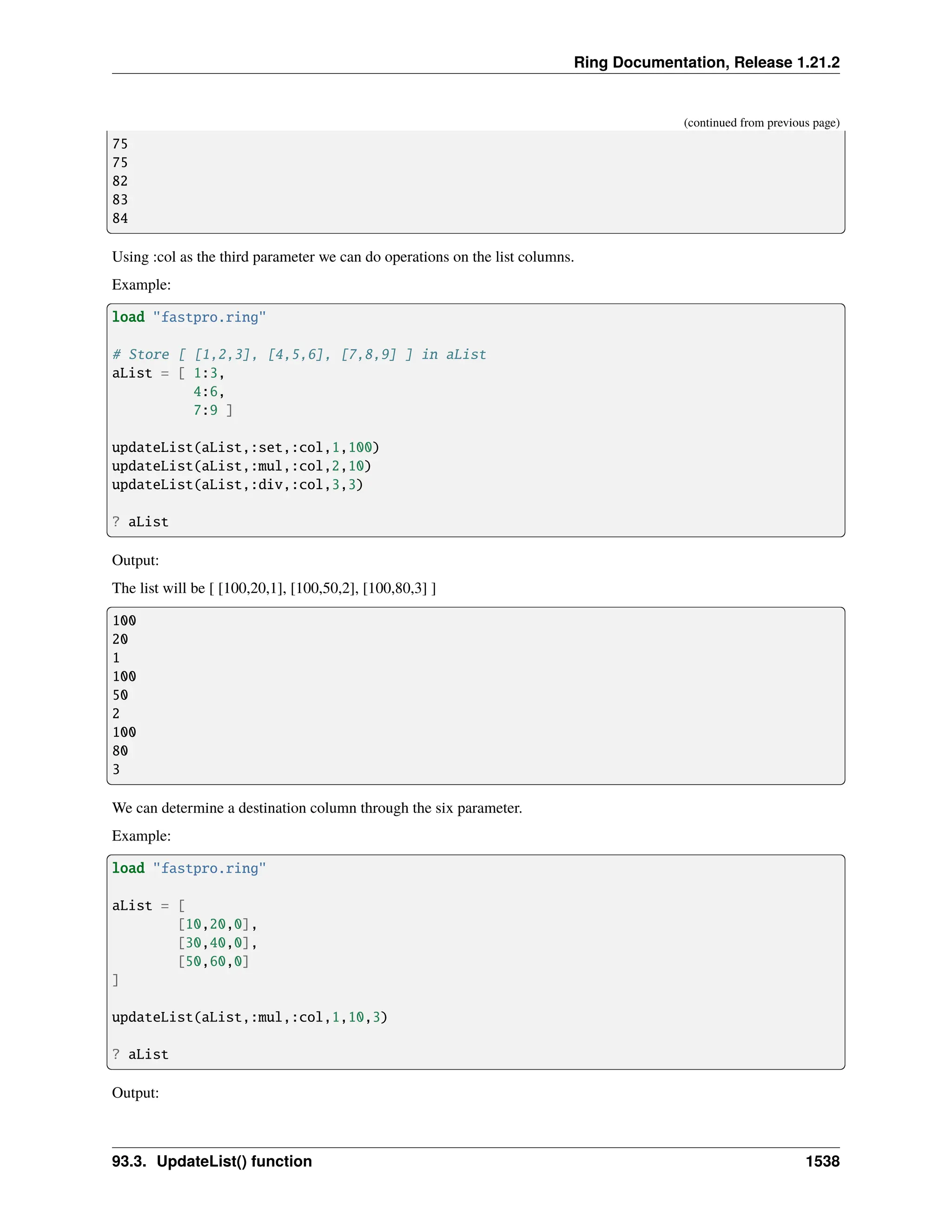Click the [10,20,0] list row
This screenshot has width=952, height=1232.
point(217,924)
